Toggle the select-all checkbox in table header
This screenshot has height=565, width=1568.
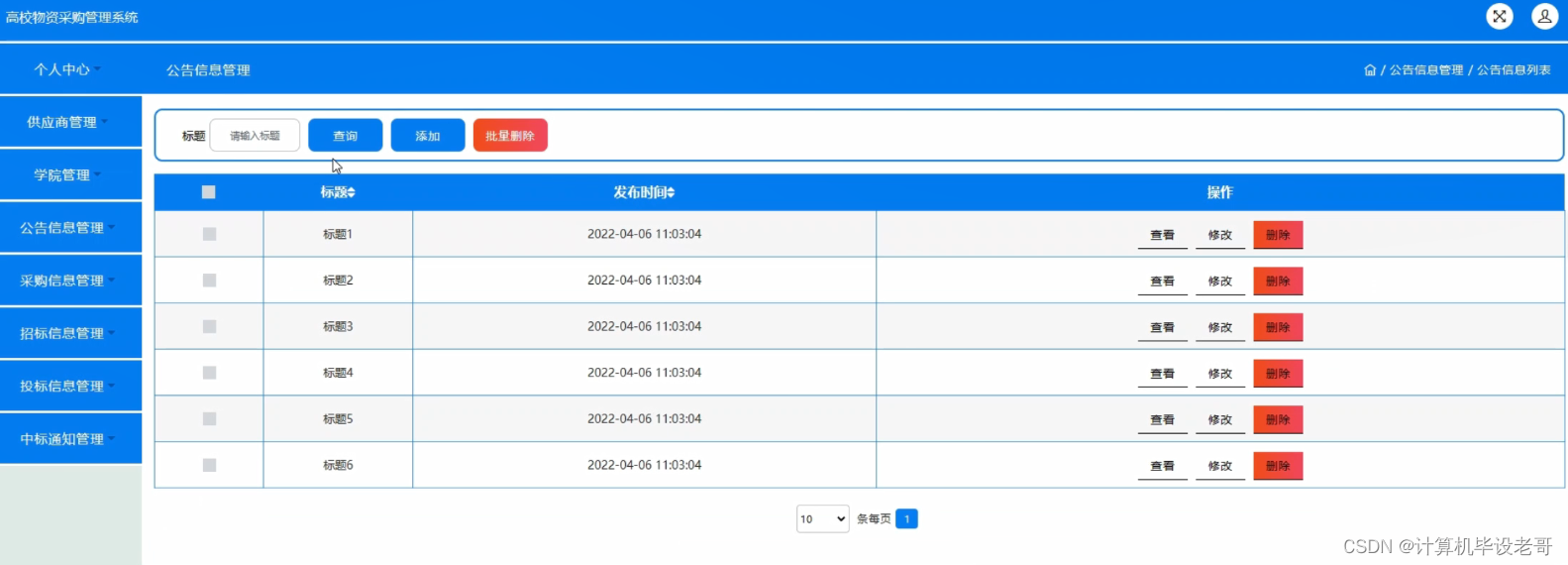209,192
